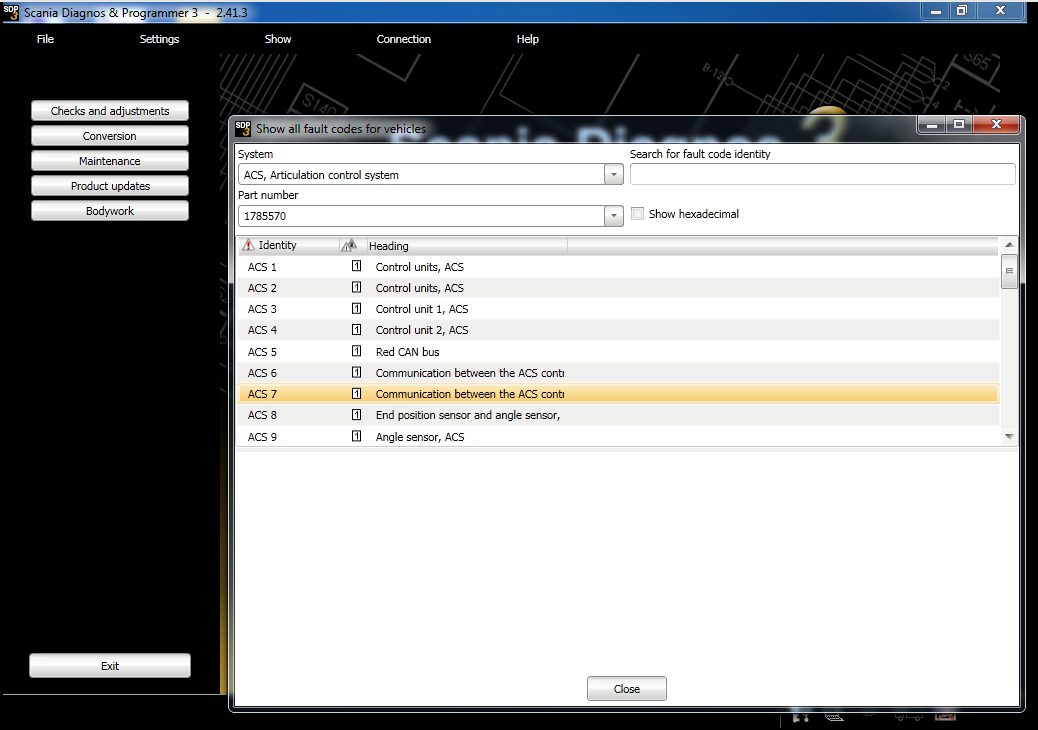Click the Search for fault code identity field
Image resolution: width=1038 pixels, height=730 pixels.
click(823, 175)
